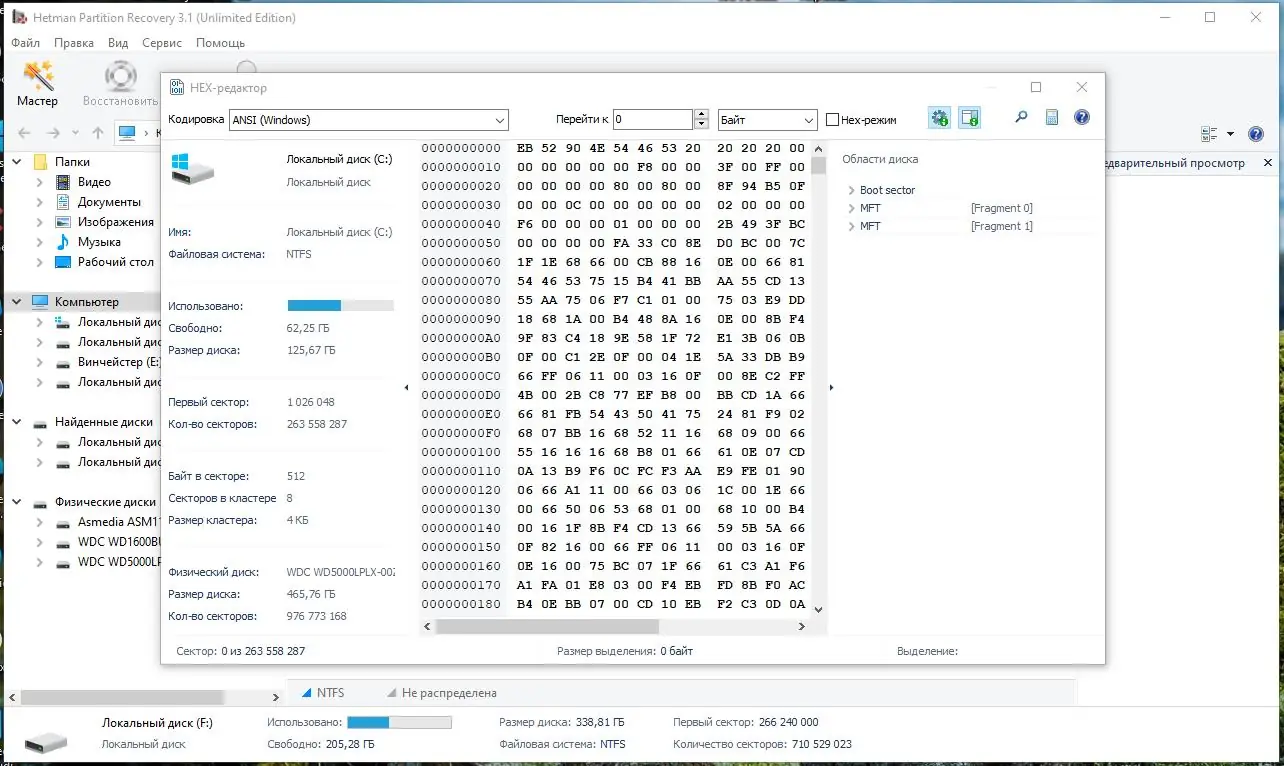
Task: Select Компьютер in the tree
Action: point(86,302)
